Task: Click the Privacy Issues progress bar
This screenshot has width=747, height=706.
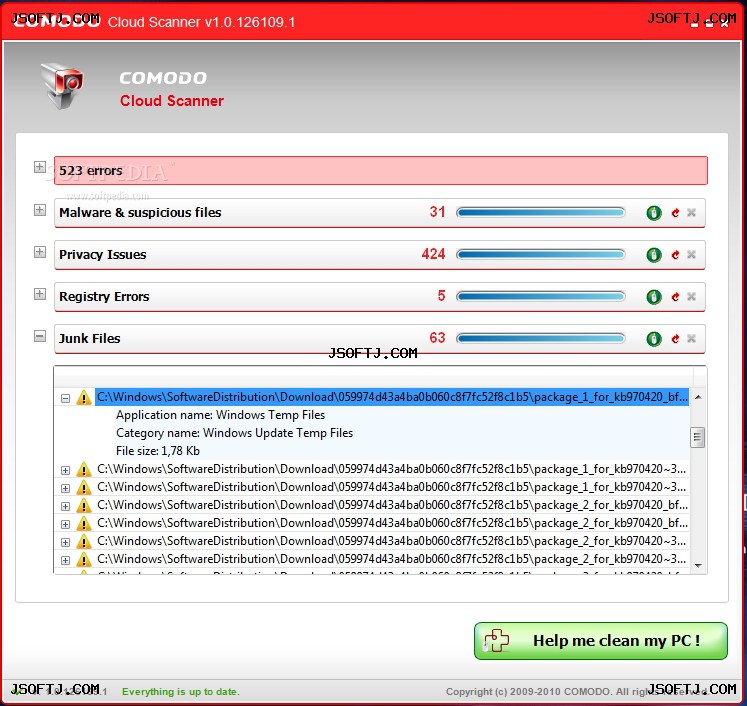Action: (x=541, y=254)
